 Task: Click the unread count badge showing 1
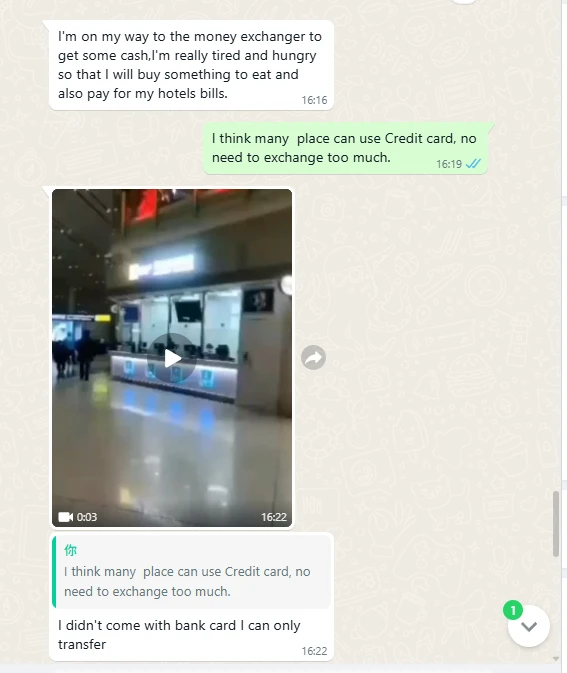pyautogui.click(x=512, y=610)
